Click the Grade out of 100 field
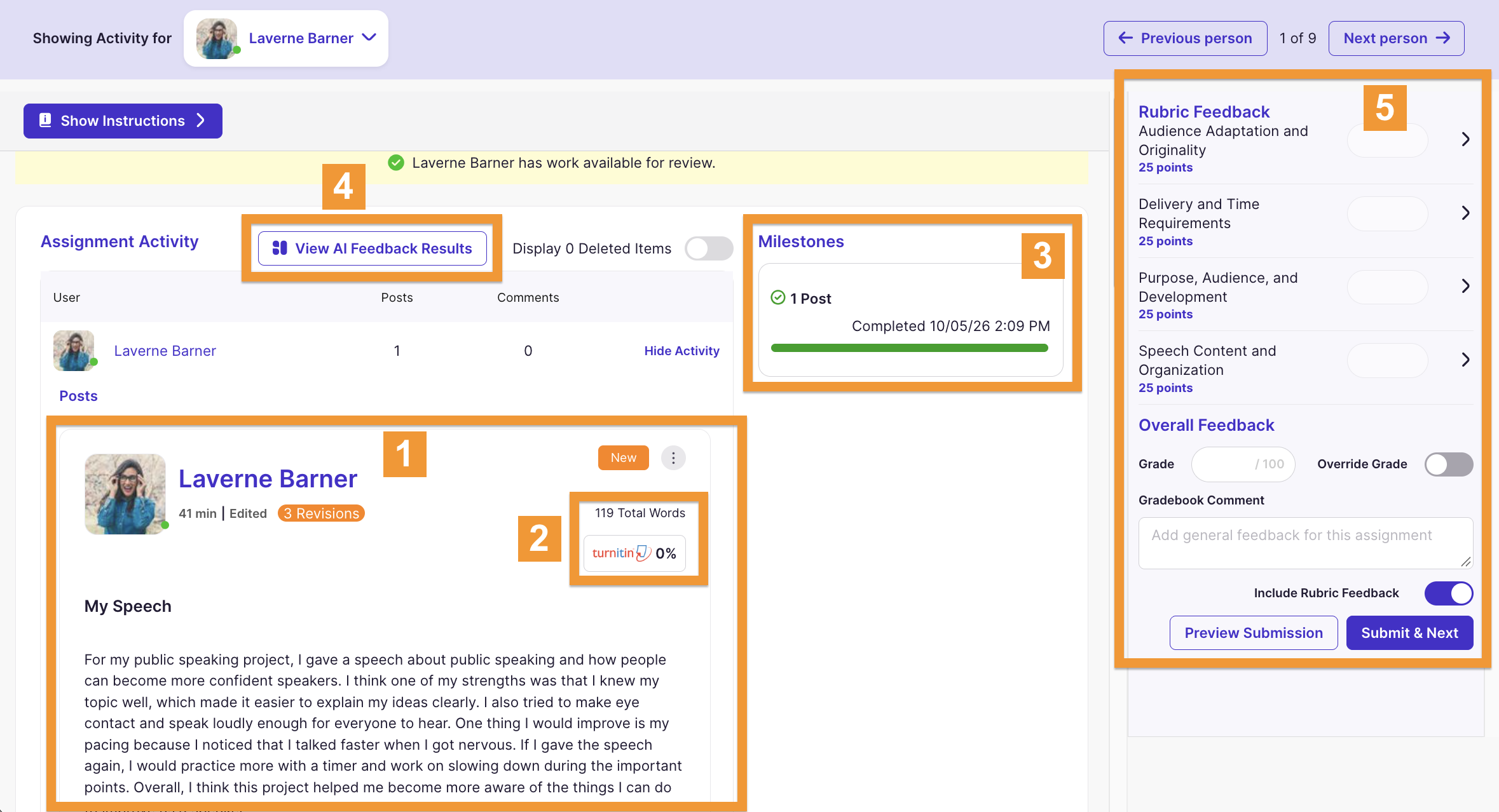Screen dimensions: 1499x812 click(x=1243, y=464)
